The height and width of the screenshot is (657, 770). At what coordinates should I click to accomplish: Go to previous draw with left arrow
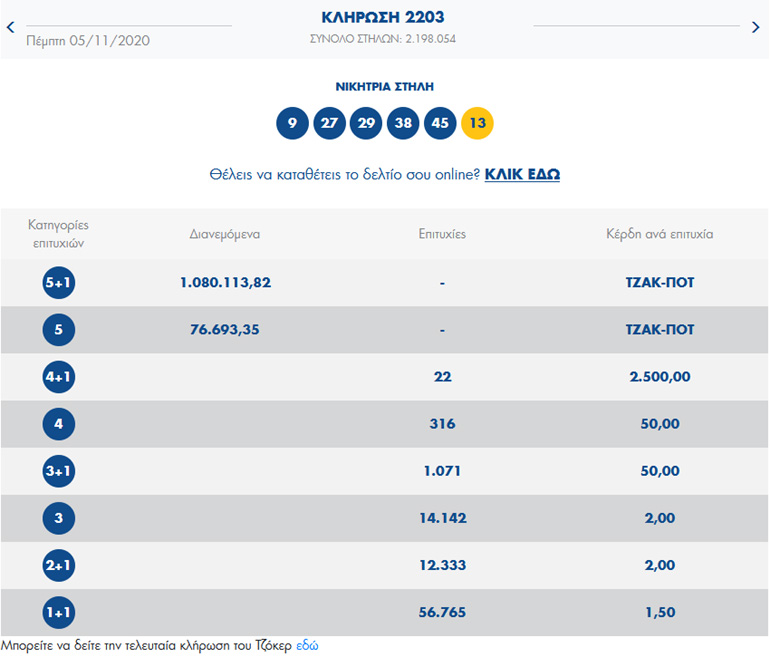(x=11, y=28)
